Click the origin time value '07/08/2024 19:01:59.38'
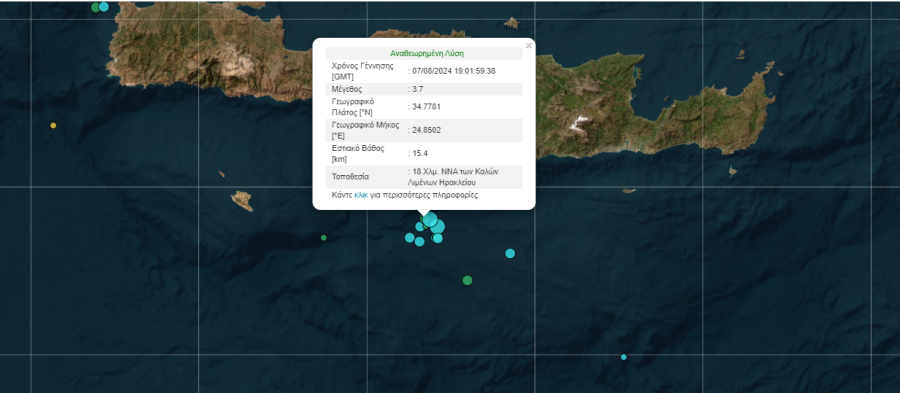The width and height of the screenshot is (900, 393). (453, 71)
